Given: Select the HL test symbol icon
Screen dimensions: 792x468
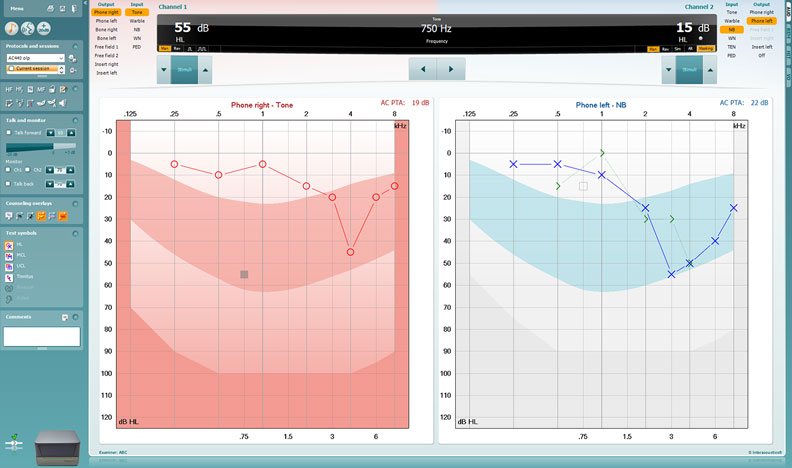Looking at the screenshot, I should [9, 244].
